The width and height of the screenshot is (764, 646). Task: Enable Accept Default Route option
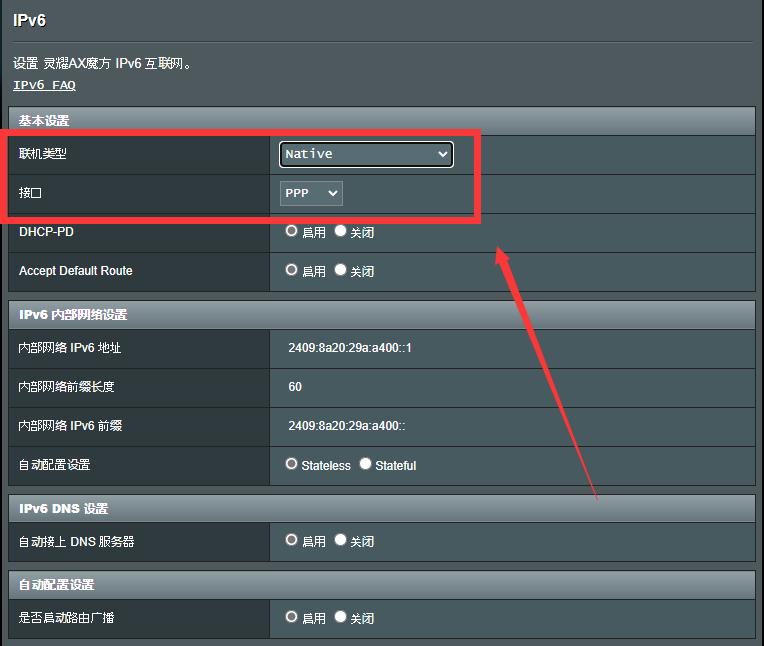292,270
